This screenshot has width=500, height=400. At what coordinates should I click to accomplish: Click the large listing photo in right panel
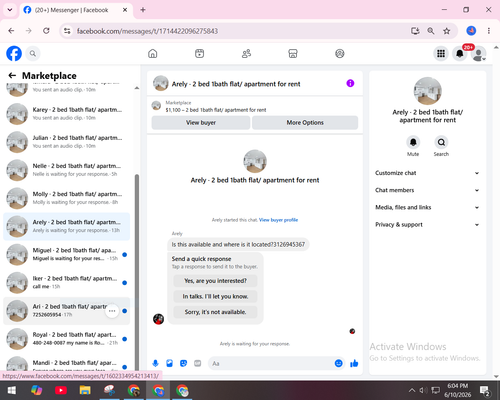[428, 91]
